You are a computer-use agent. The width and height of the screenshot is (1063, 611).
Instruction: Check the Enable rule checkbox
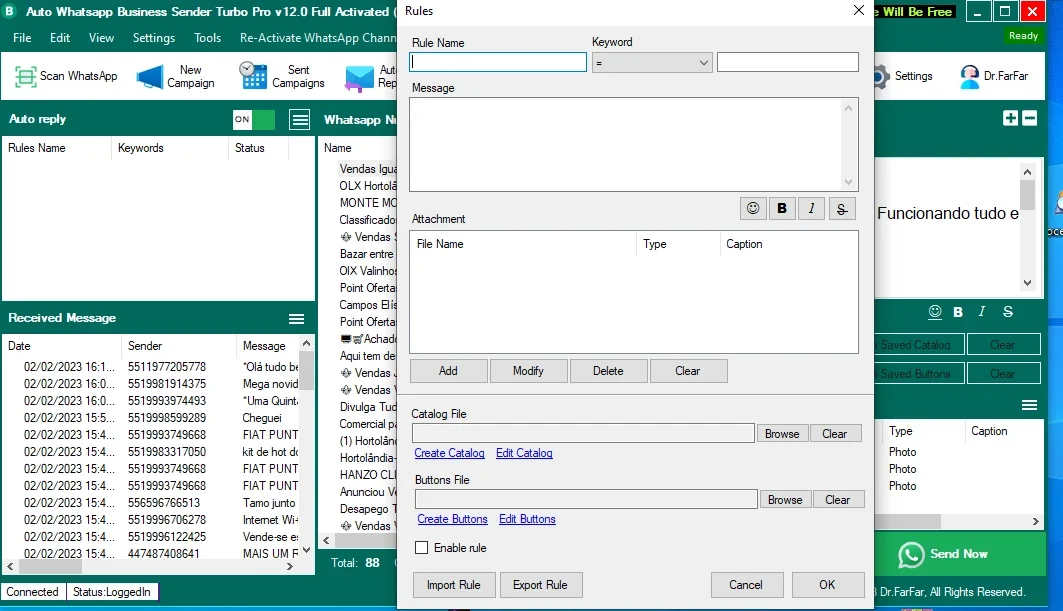(422, 547)
